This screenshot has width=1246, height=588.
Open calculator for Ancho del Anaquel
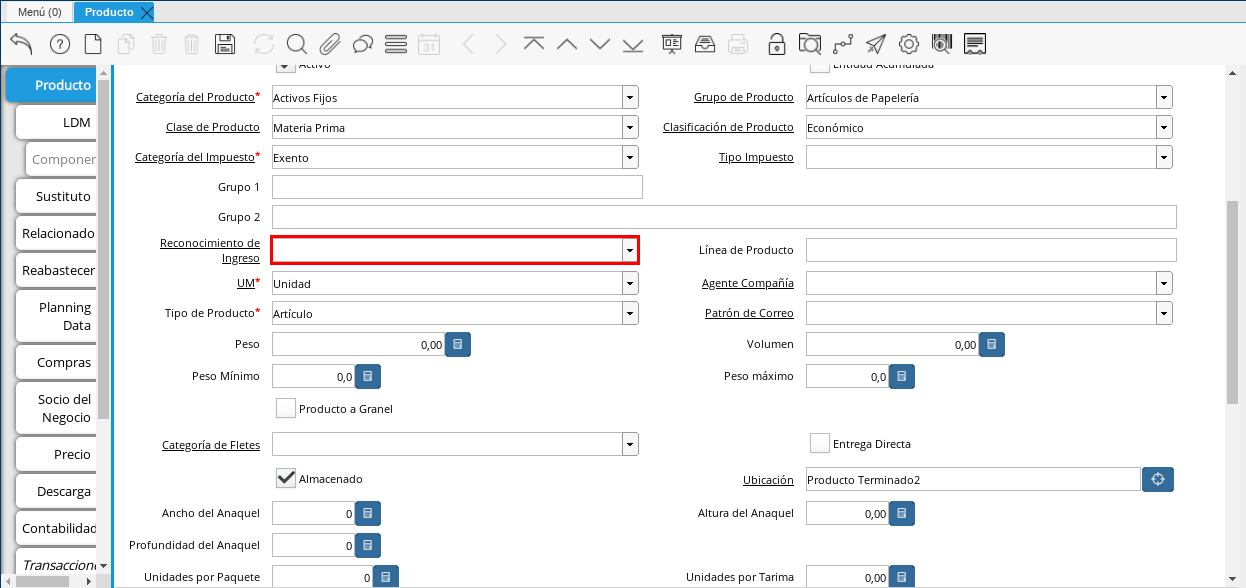(x=368, y=513)
